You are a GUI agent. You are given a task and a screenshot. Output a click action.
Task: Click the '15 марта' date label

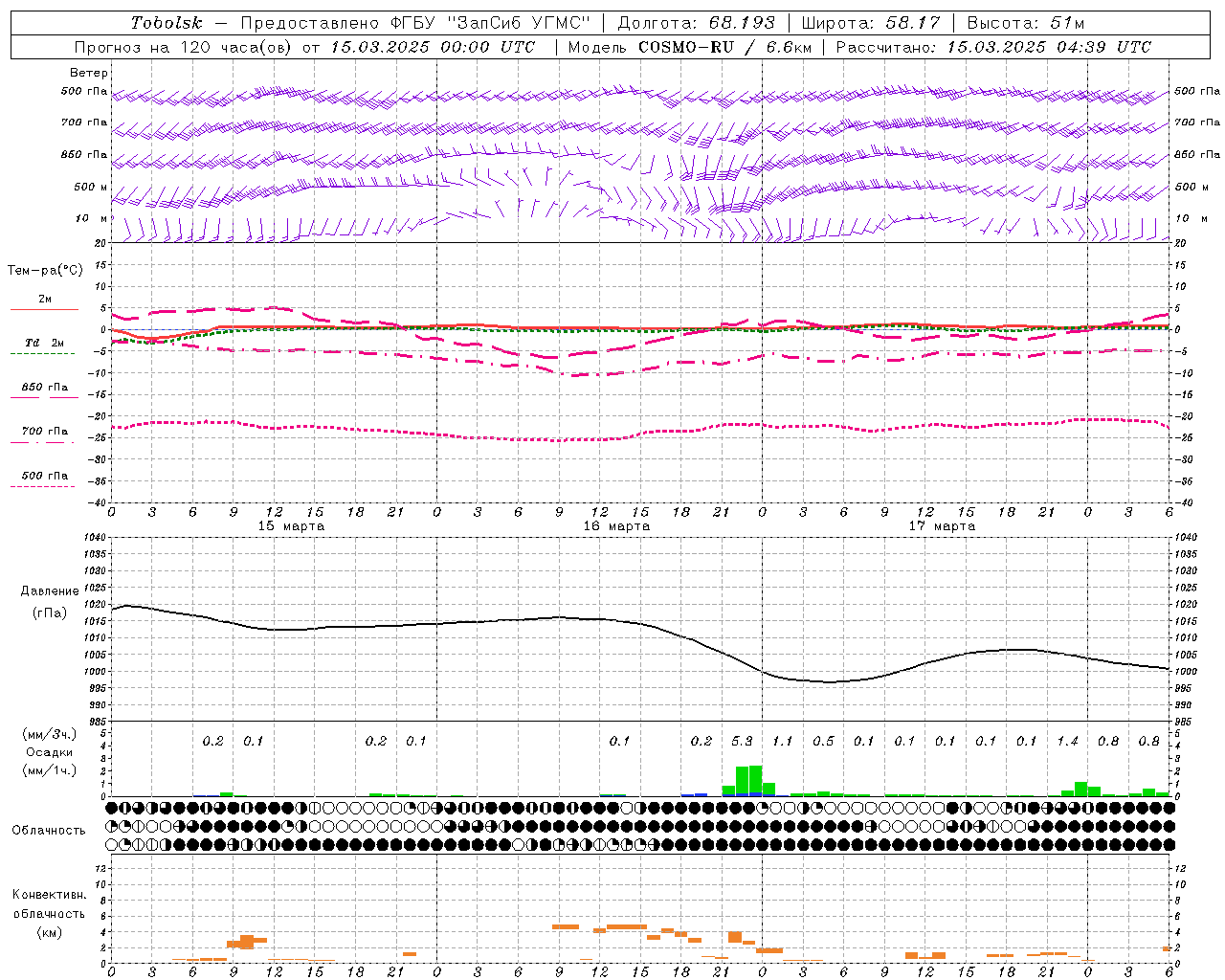291,526
